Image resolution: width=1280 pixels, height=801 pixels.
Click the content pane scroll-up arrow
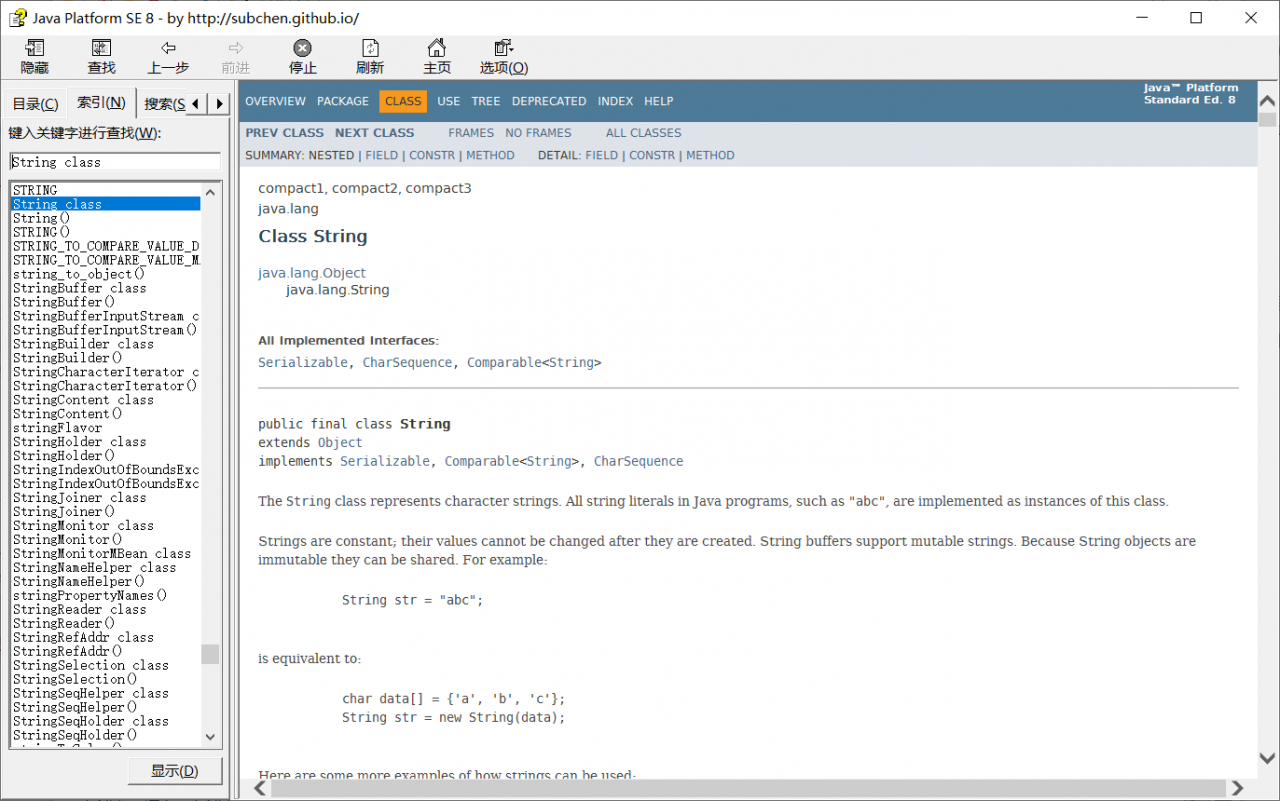click(1268, 100)
